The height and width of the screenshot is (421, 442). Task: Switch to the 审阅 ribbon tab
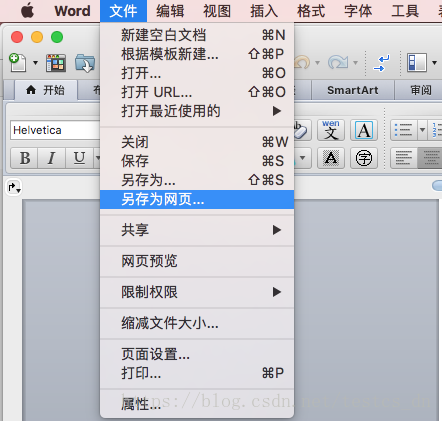[x=421, y=90]
